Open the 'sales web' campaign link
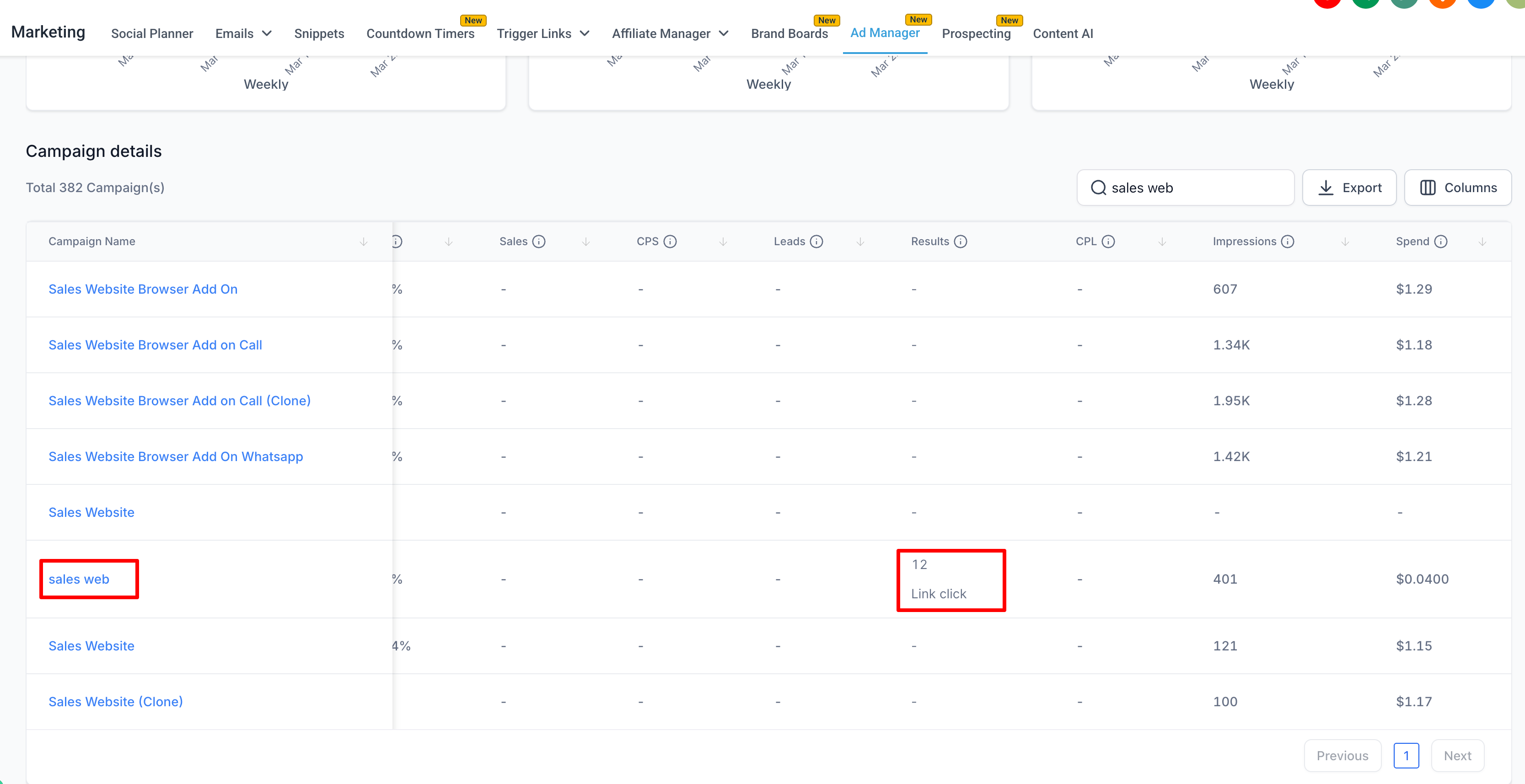 pyautogui.click(x=79, y=579)
